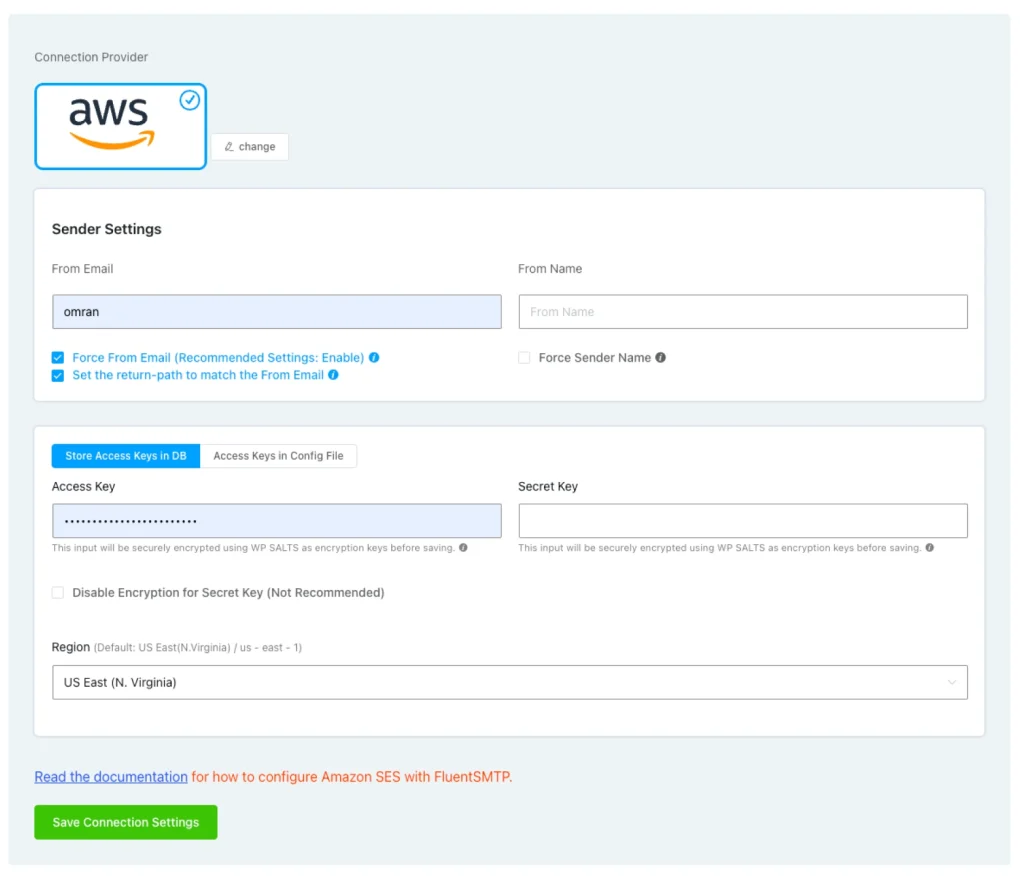Viewport: 1024px width, 881px height.
Task: Click Save Connection Settings button
Action: click(126, 822)
